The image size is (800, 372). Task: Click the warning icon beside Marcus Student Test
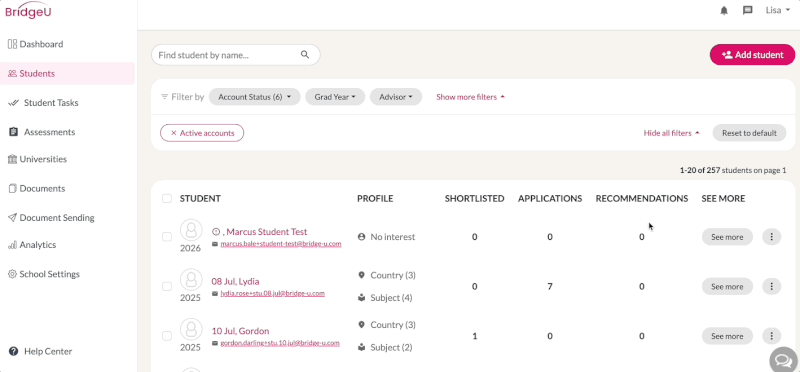(x=216, y=232)
